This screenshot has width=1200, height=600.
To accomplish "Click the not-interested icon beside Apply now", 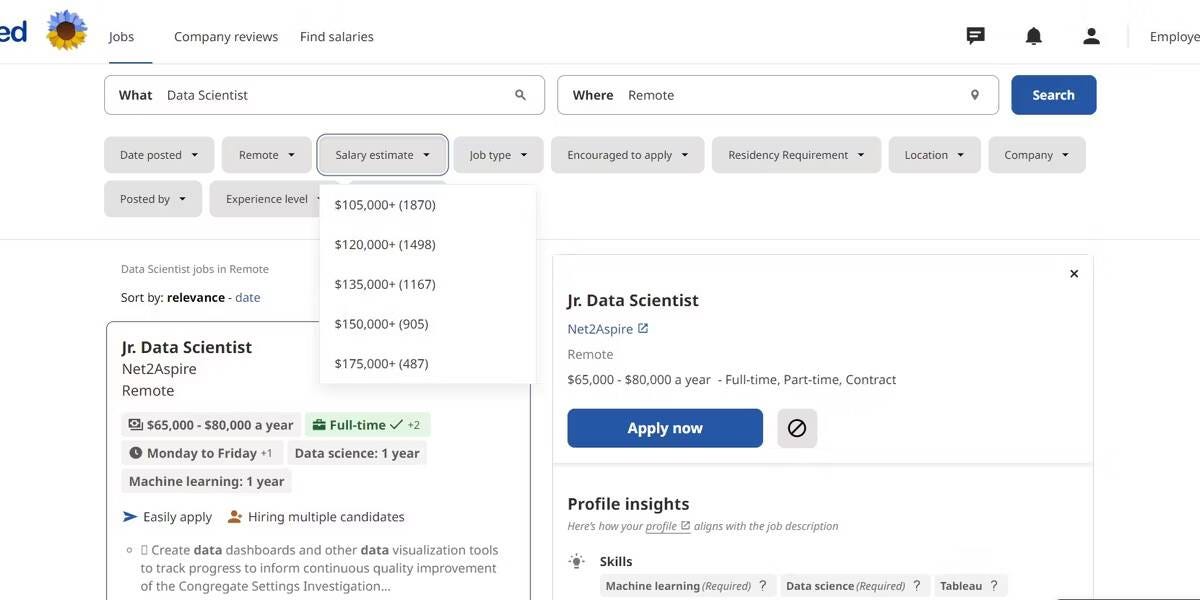I will coord(797,428).
